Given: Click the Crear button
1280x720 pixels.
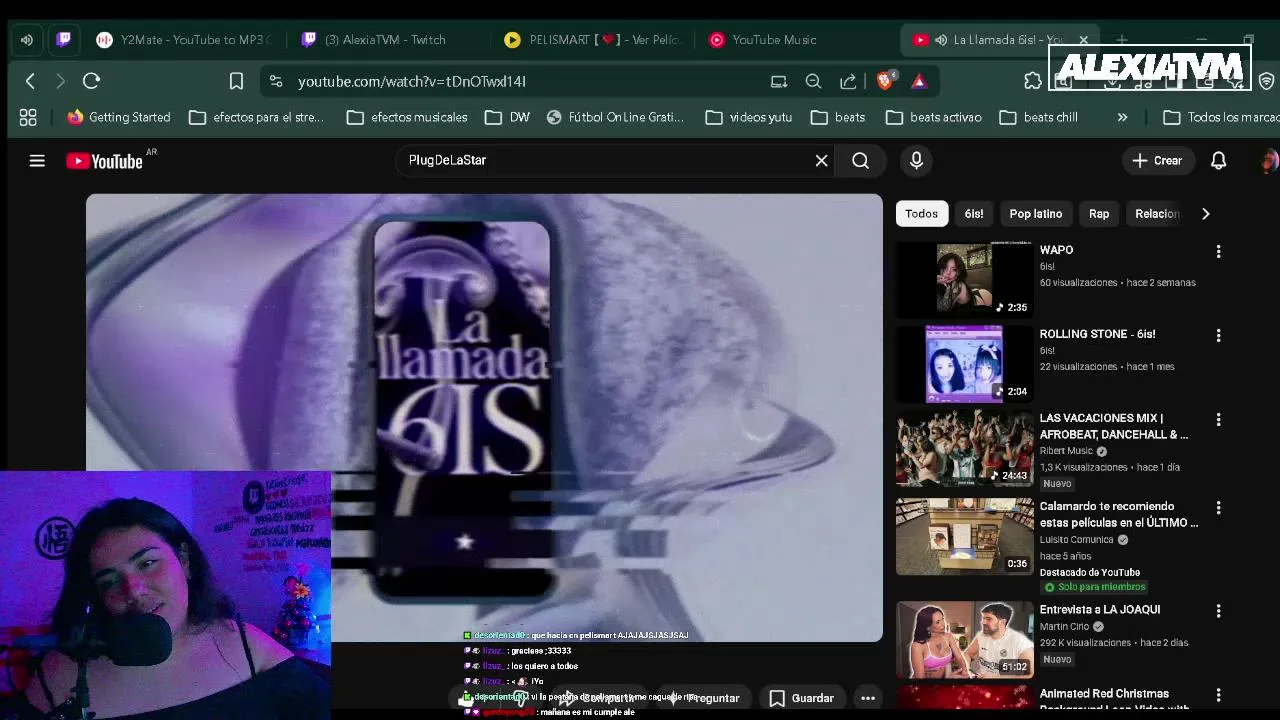Looking at the screenshot, I should (x=1157, y=160).
